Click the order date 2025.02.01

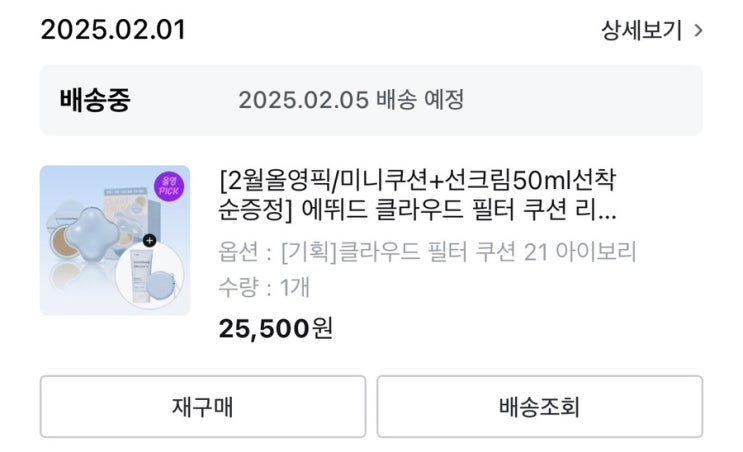point(113,29)
